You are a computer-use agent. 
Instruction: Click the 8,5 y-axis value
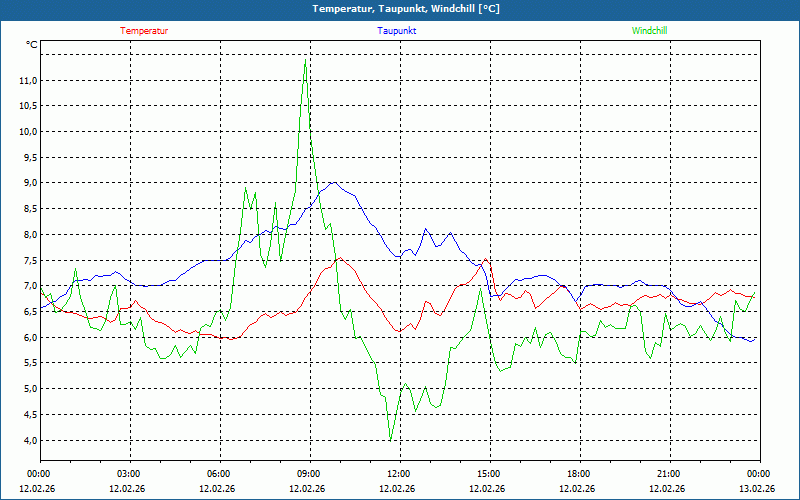click(x=30, y=209)
